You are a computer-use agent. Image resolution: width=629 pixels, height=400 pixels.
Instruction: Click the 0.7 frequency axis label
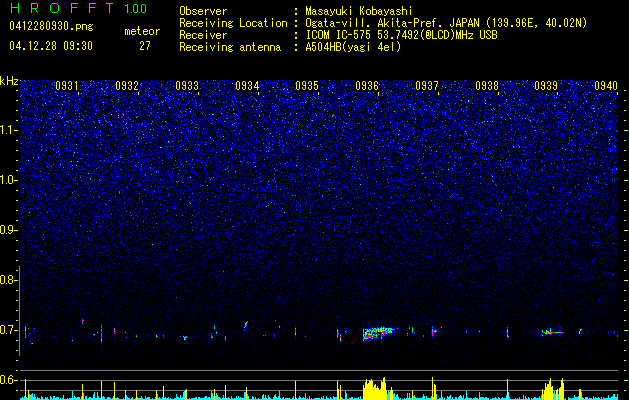pyautogui.click(x=9, y=330)
